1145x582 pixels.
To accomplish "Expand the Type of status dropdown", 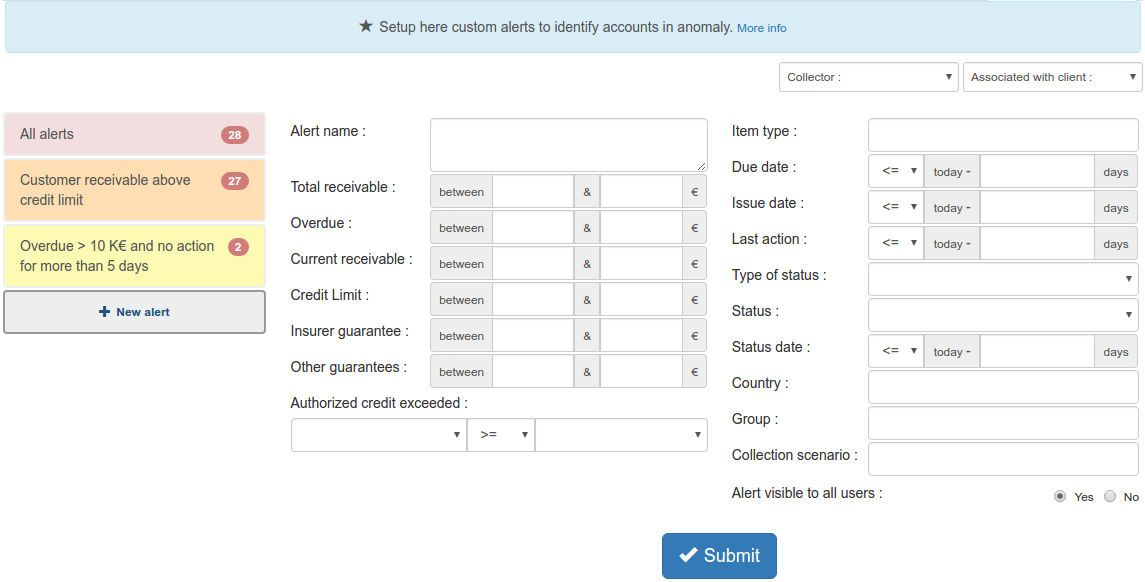I will [1003, 279].
